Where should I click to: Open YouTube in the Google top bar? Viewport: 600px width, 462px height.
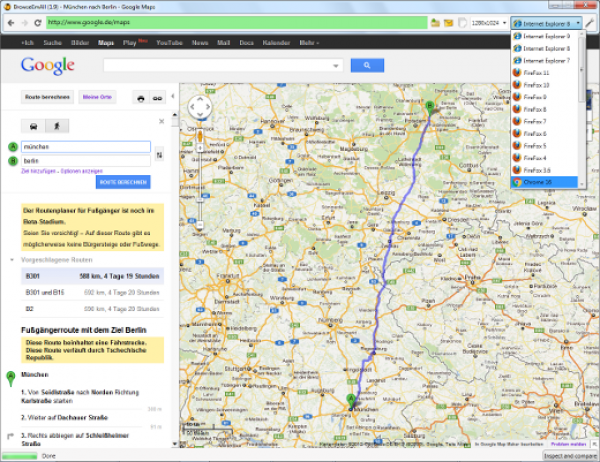coord(169,42)
